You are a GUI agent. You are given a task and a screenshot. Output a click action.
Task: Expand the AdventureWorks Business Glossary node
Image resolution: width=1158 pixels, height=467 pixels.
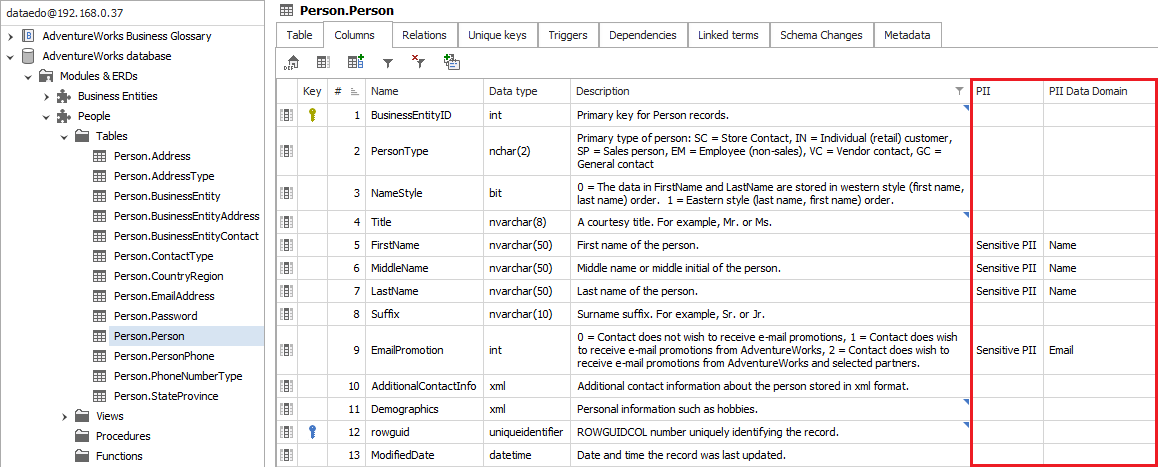[10, 36]
